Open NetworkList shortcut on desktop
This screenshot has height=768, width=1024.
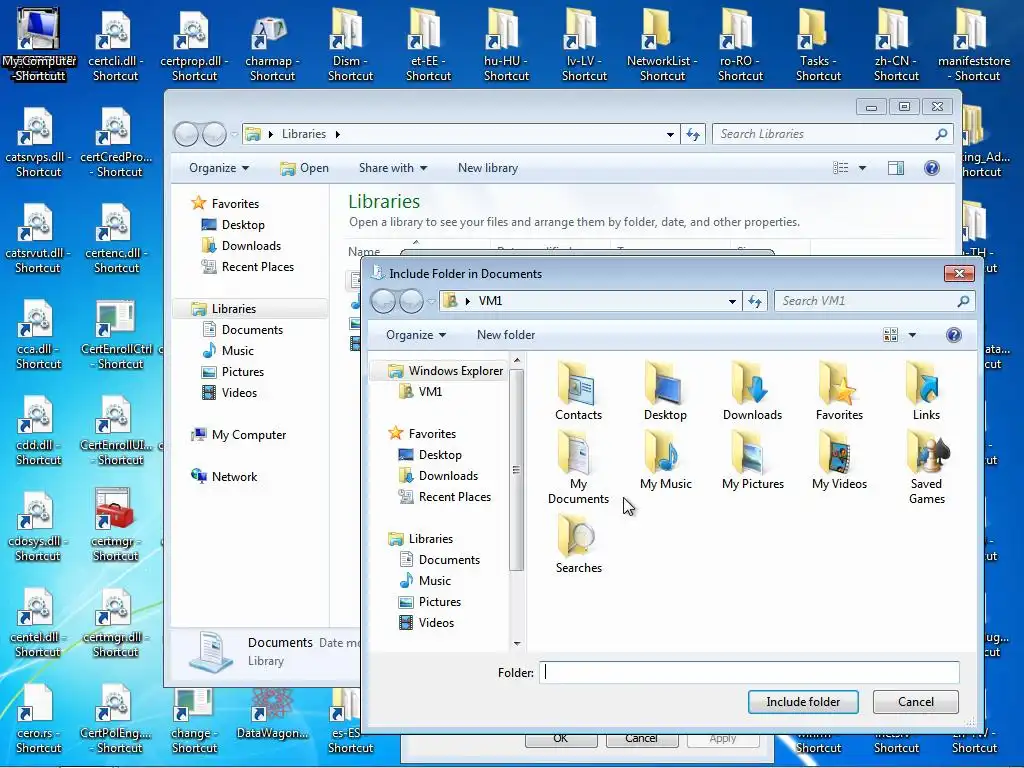[x=662, y=46]
